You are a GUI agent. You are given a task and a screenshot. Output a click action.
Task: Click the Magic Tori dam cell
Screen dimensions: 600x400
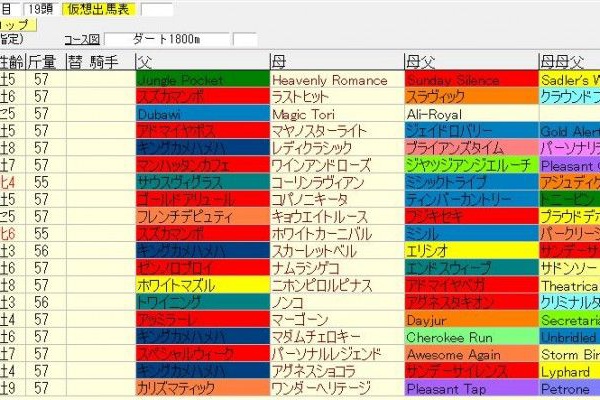point(336,113)
